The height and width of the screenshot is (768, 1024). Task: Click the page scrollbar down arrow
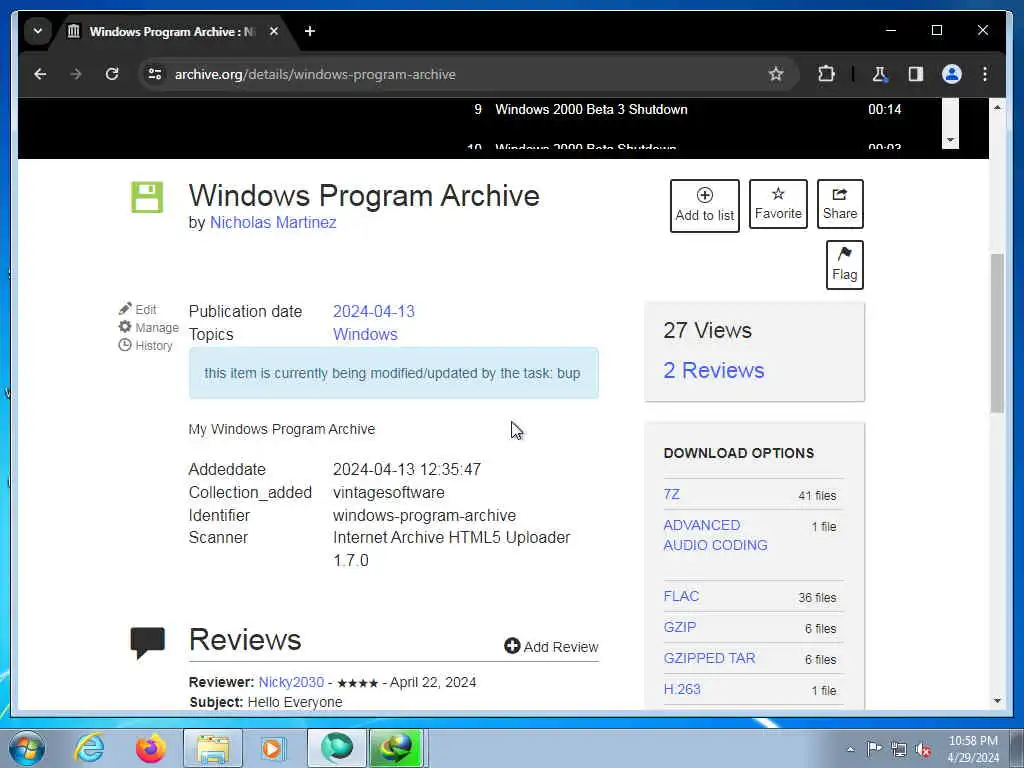click(997, 701)
